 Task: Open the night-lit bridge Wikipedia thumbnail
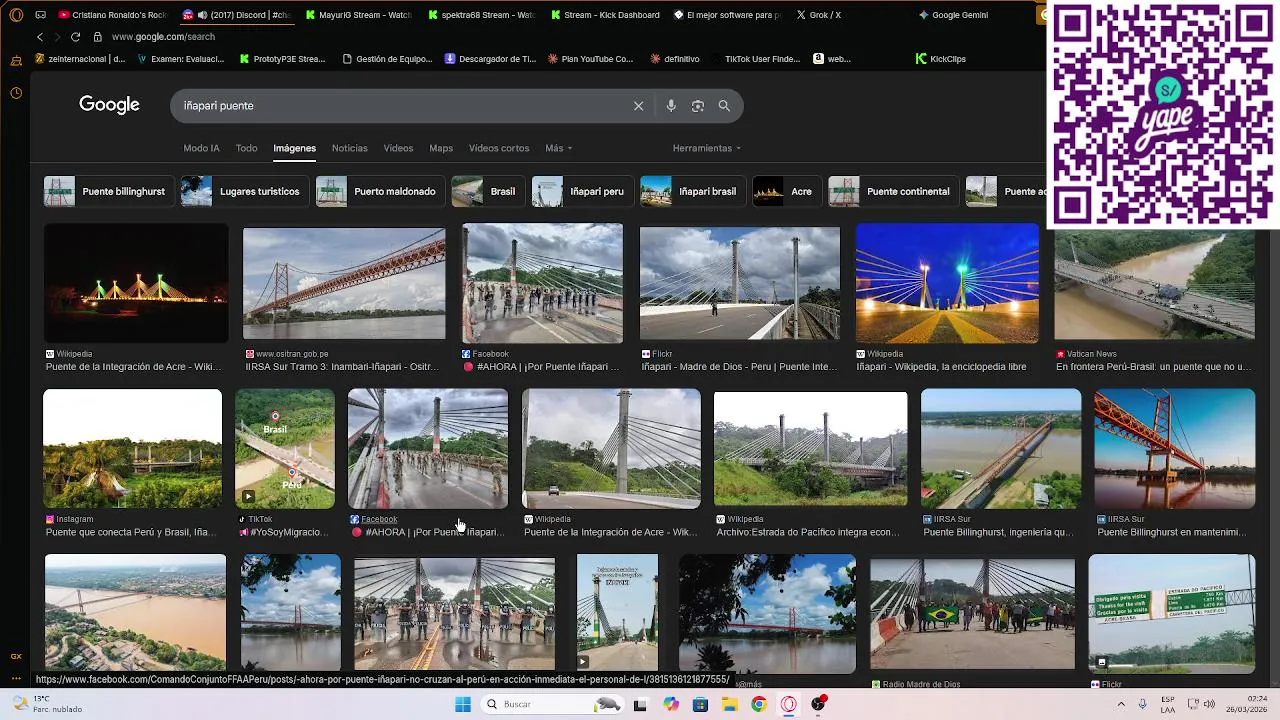[136, 283]
